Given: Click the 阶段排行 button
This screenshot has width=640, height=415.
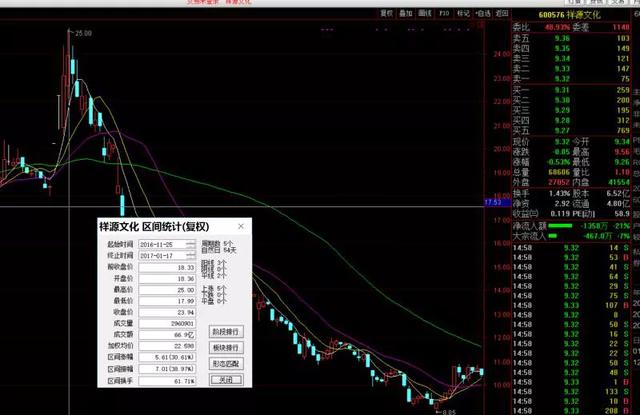Looking at the screenshot, I should 226,330.
